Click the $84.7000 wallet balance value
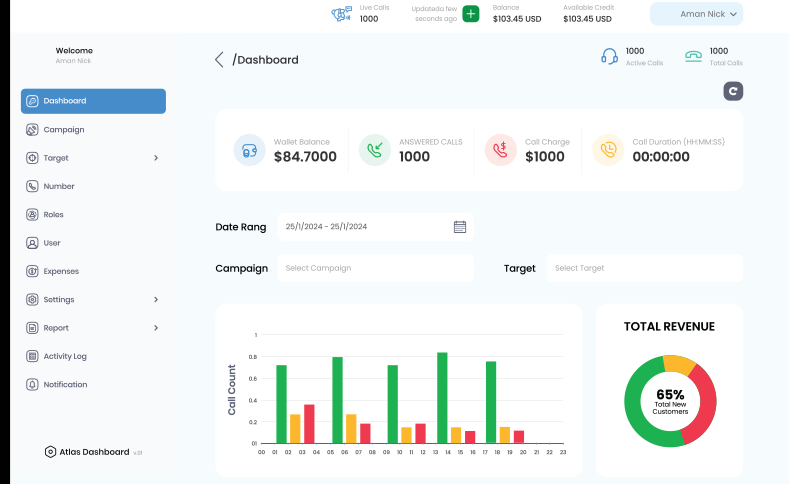Viewport: 789px width, 484px height. pos(305,157)
